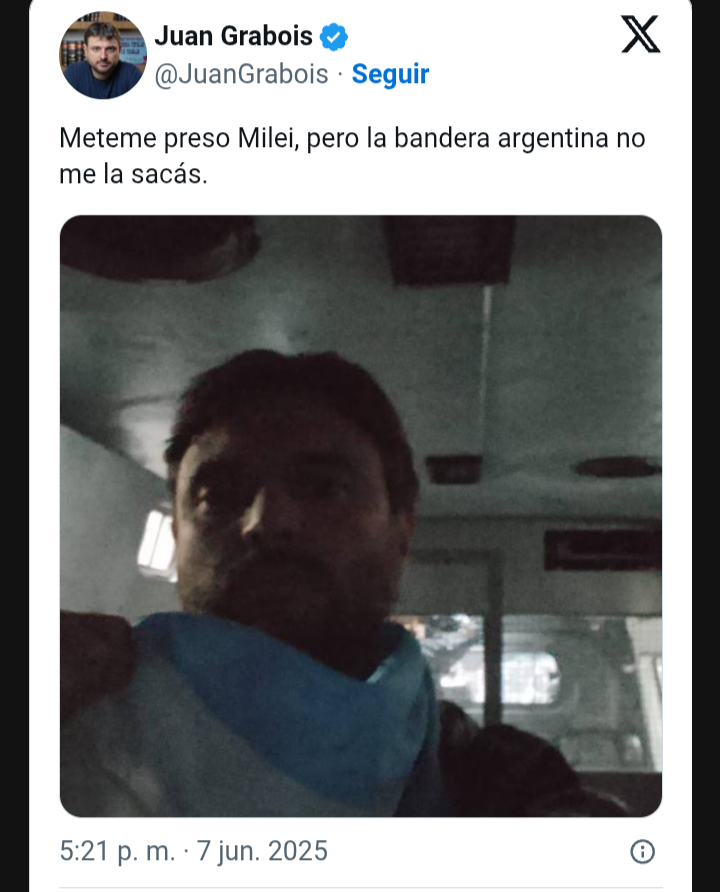
Task: Open Juan Grabois profile avatar
Action: click(x=103, y=55)
